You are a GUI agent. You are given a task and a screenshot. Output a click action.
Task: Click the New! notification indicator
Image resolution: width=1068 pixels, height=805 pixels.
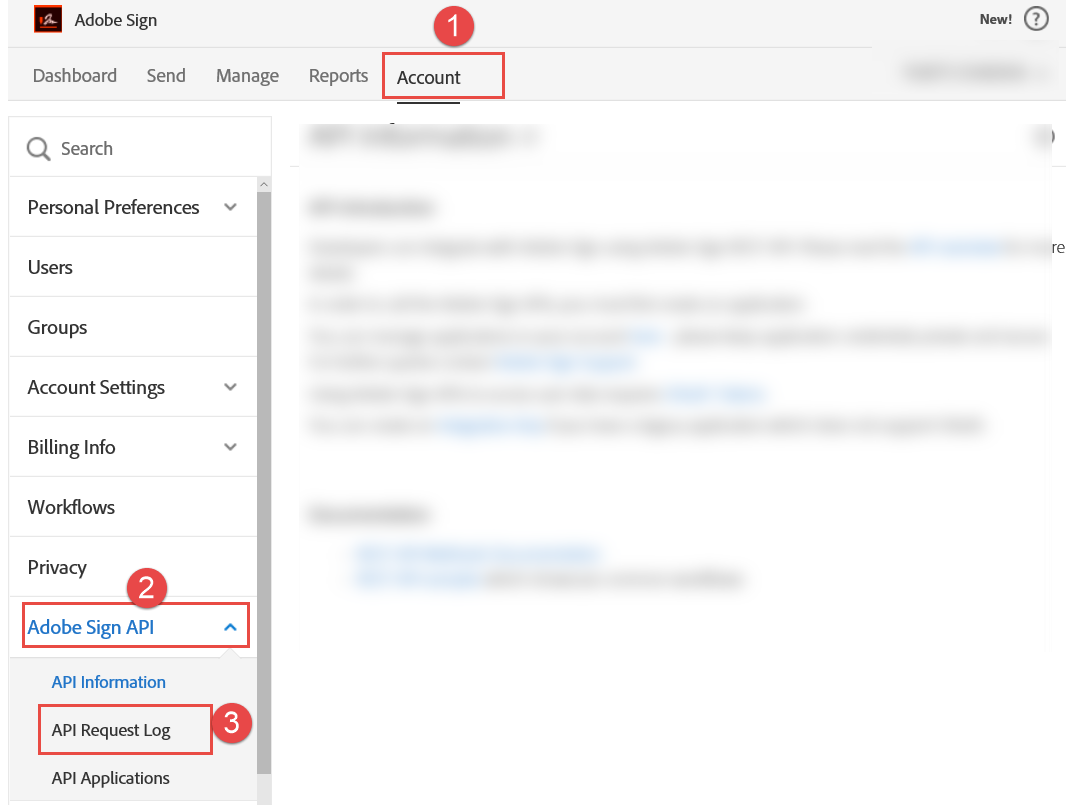coord(995,18)
